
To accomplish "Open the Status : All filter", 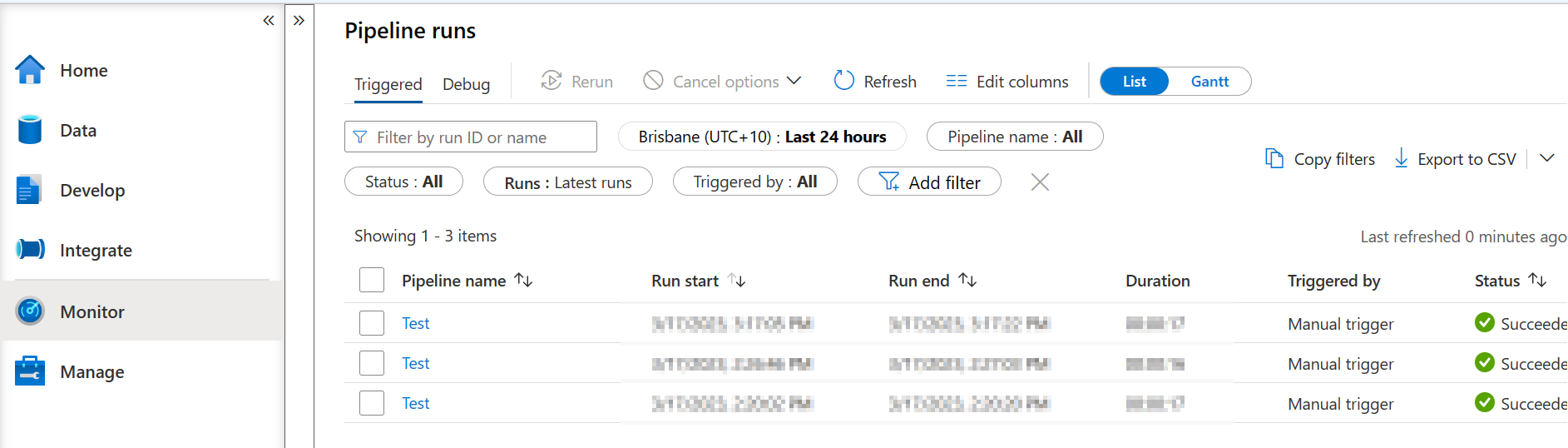I will pos(403,182).
